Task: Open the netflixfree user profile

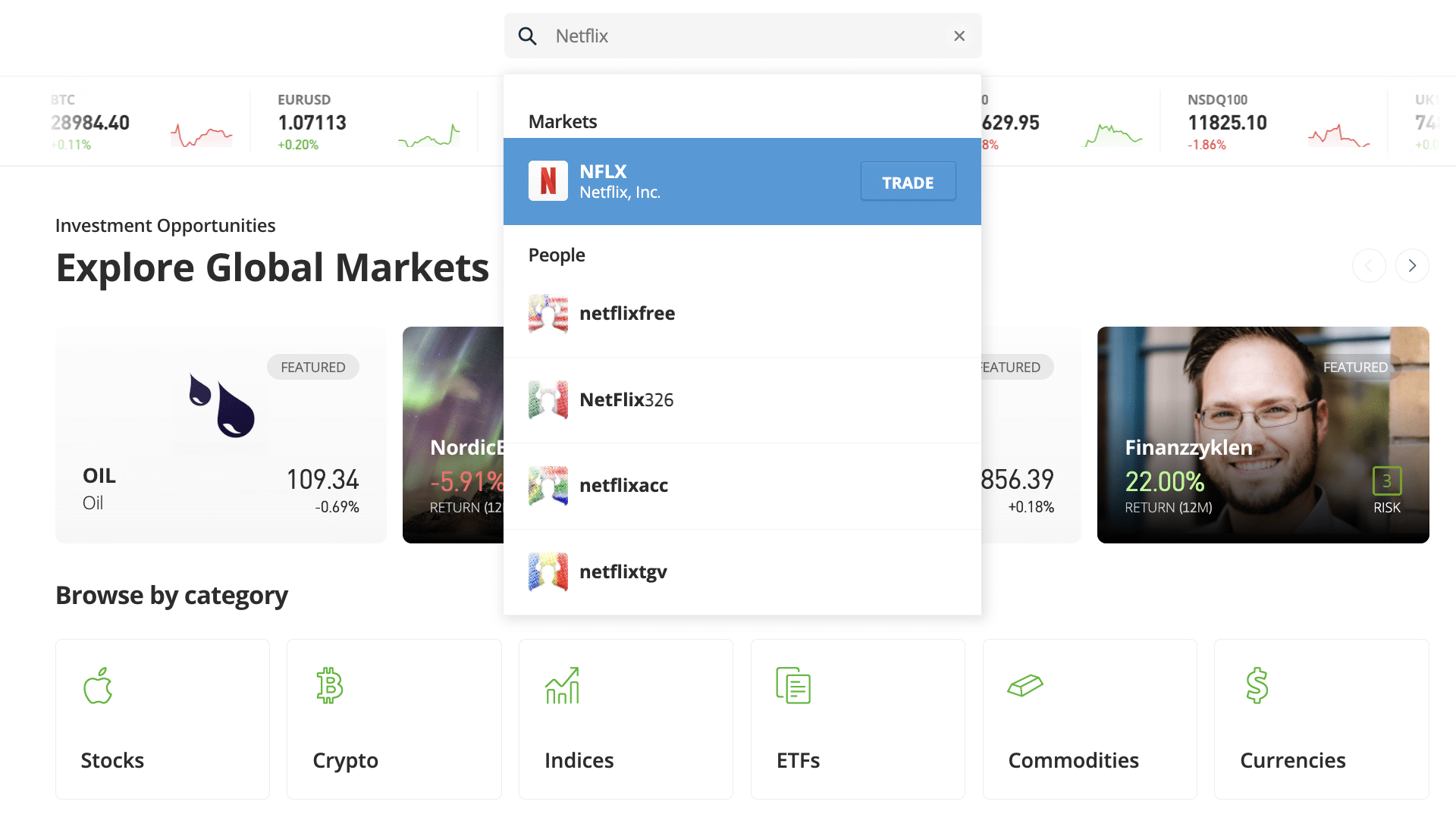Action: (627, 314)
